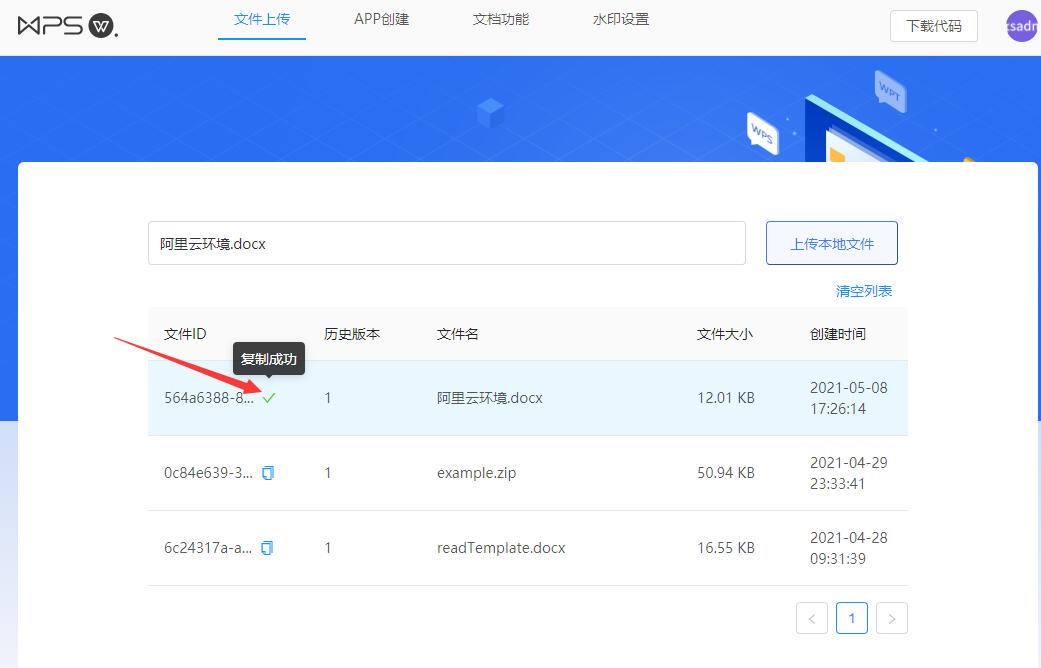Go to next page arrow
The width and height of the screenshot is (1041, 668).
(x=892, y=618)
